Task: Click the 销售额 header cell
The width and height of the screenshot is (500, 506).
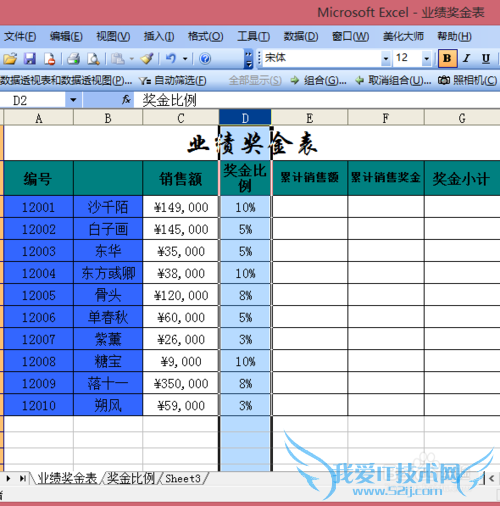Action: [181, 178]
